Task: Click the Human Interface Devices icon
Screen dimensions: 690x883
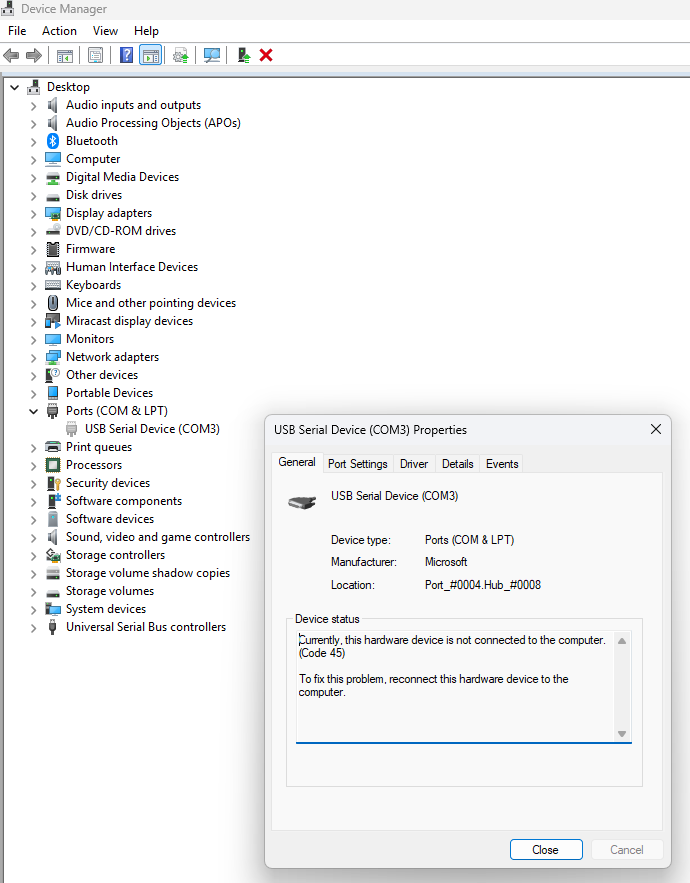Action: pyautogui.click(x=53, y=267)
